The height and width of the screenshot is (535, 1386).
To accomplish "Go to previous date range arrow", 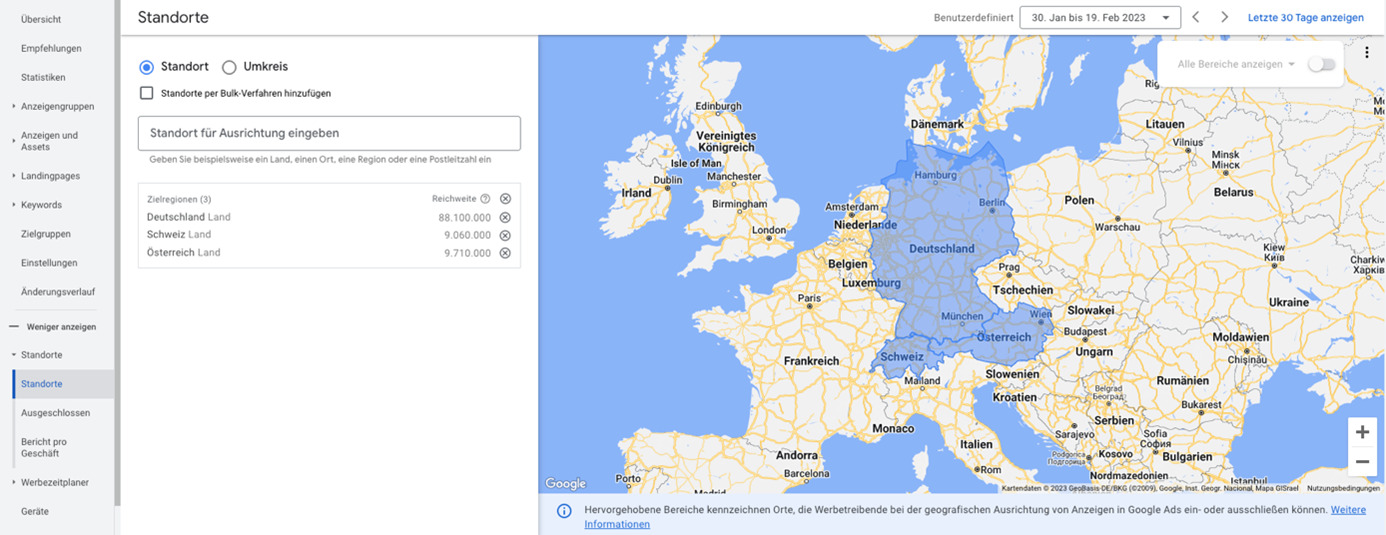I will tap(1196, 18).
